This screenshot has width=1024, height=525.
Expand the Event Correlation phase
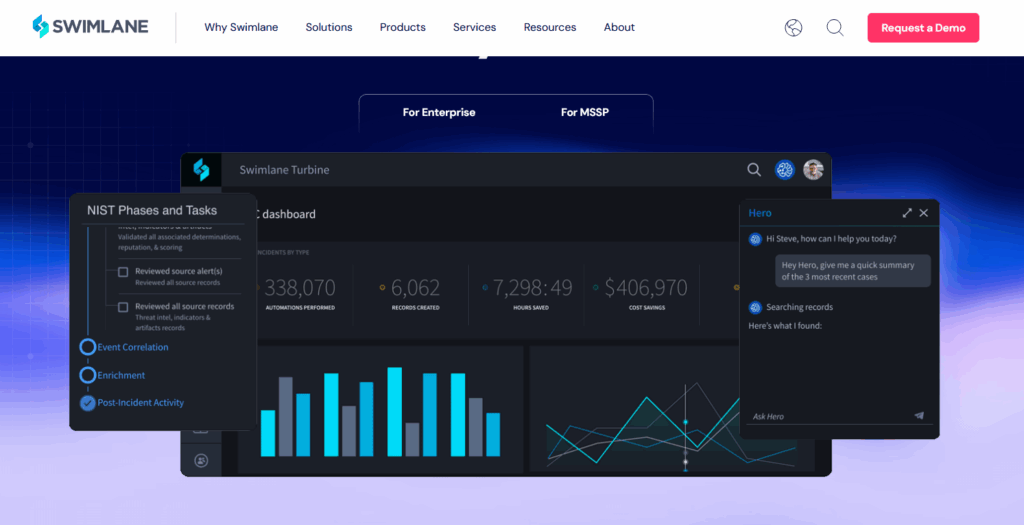88,347
